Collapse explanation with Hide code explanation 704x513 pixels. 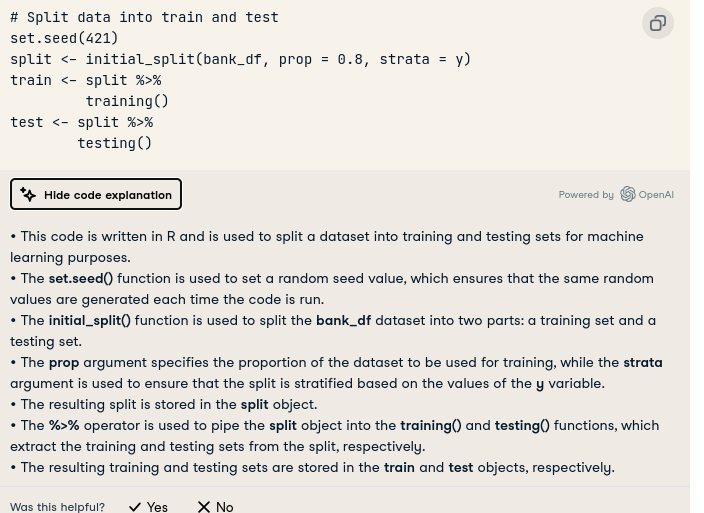(96, 194)
